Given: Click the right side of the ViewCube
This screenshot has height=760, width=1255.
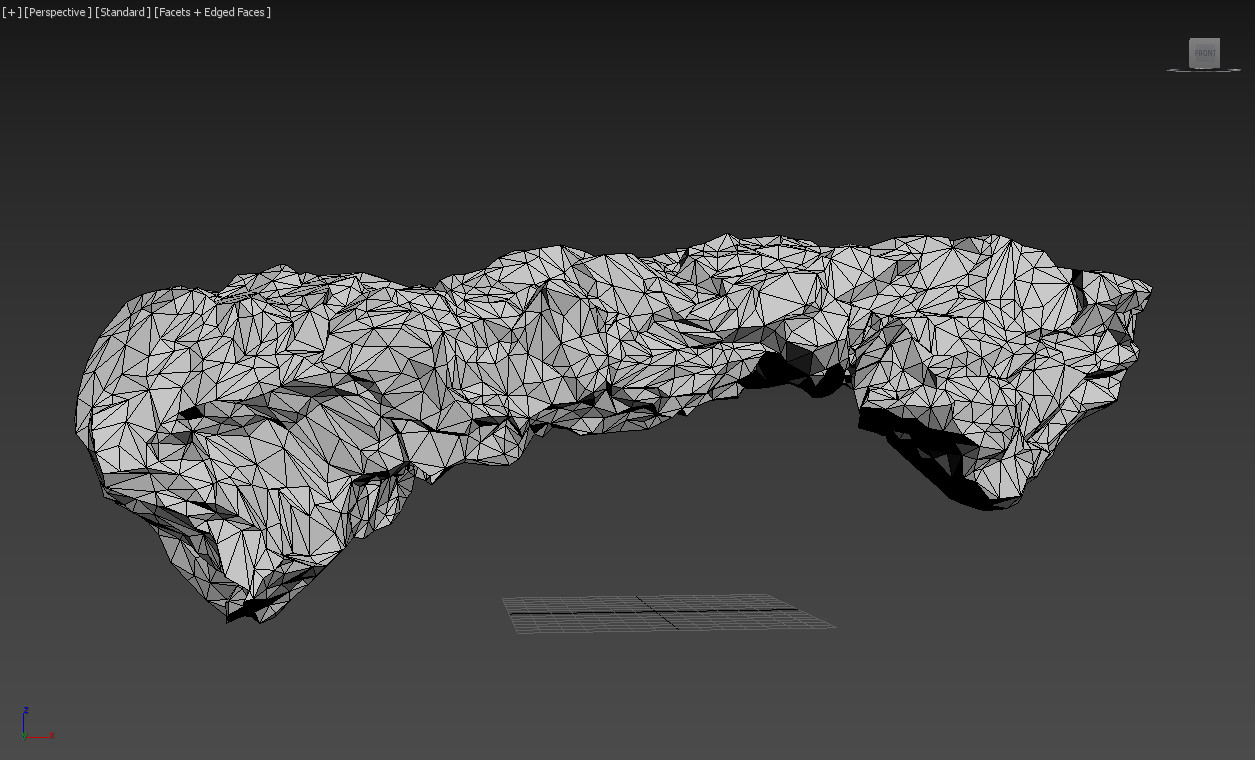Looking at the screenshot, I should (x=1218, y=53).
